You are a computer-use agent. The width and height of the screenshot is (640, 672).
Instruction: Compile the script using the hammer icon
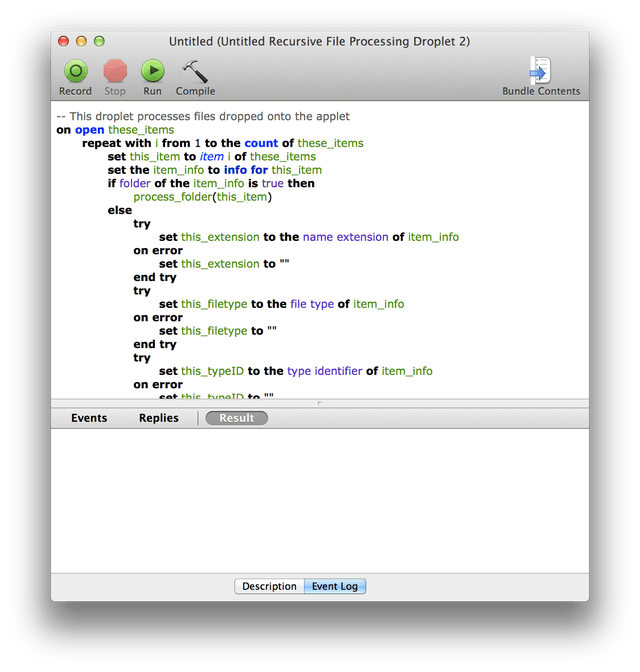(195, 71)
